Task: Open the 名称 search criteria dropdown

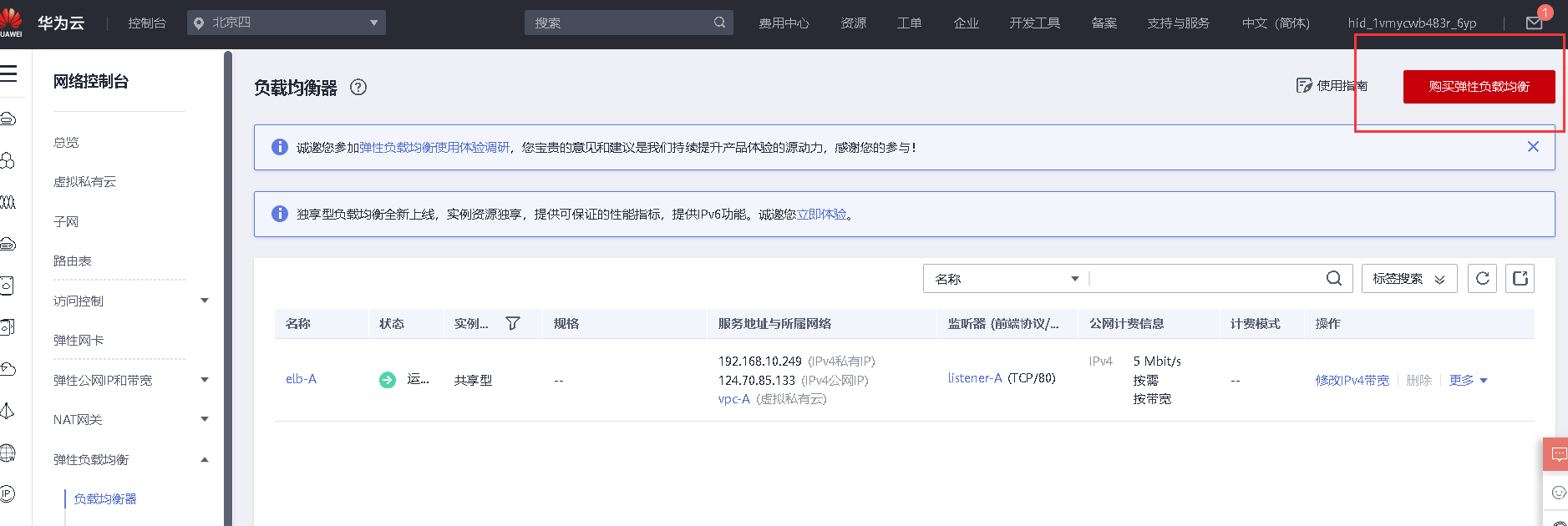Action: coord(1007,279)
